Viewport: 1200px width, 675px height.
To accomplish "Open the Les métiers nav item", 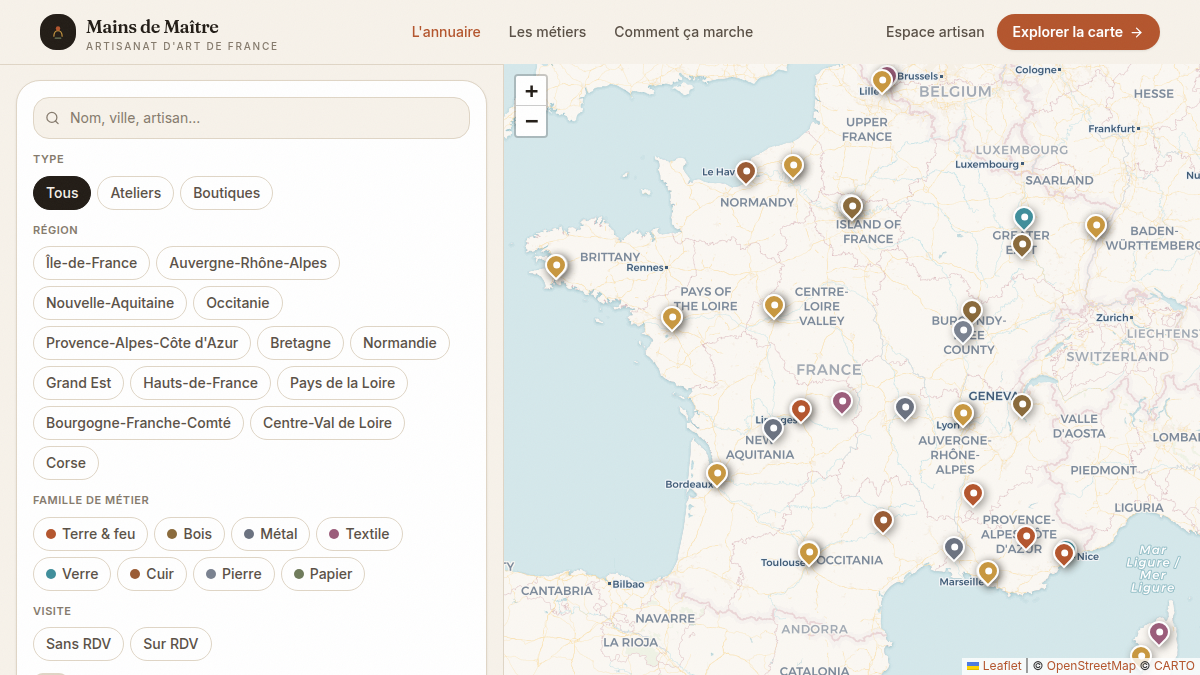I will point(547,32).
